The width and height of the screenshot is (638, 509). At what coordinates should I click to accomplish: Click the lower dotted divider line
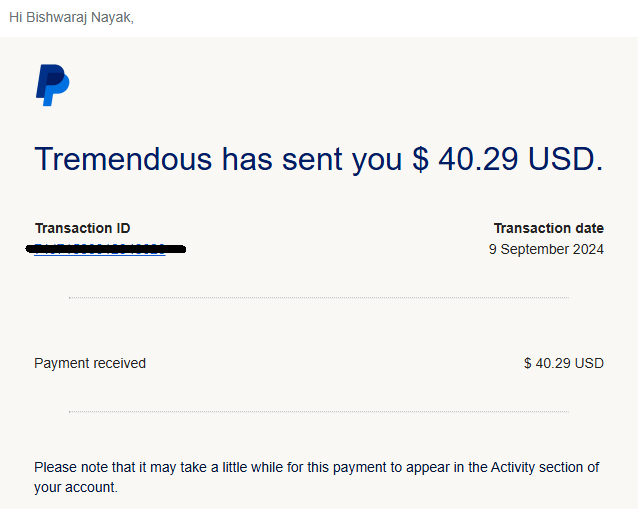click(x=319, y=412)
